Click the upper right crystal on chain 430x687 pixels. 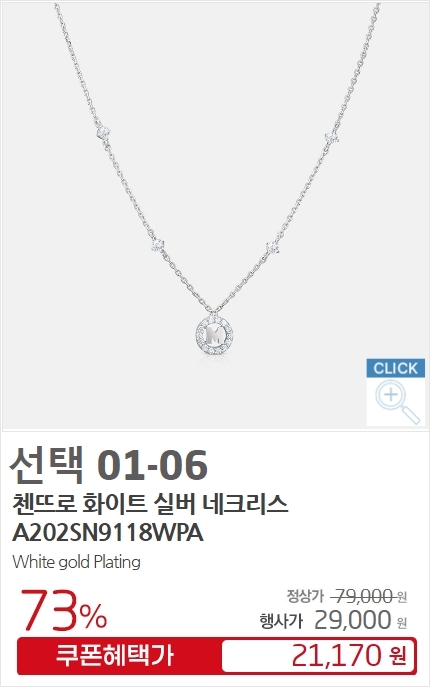tap(332, 138)
